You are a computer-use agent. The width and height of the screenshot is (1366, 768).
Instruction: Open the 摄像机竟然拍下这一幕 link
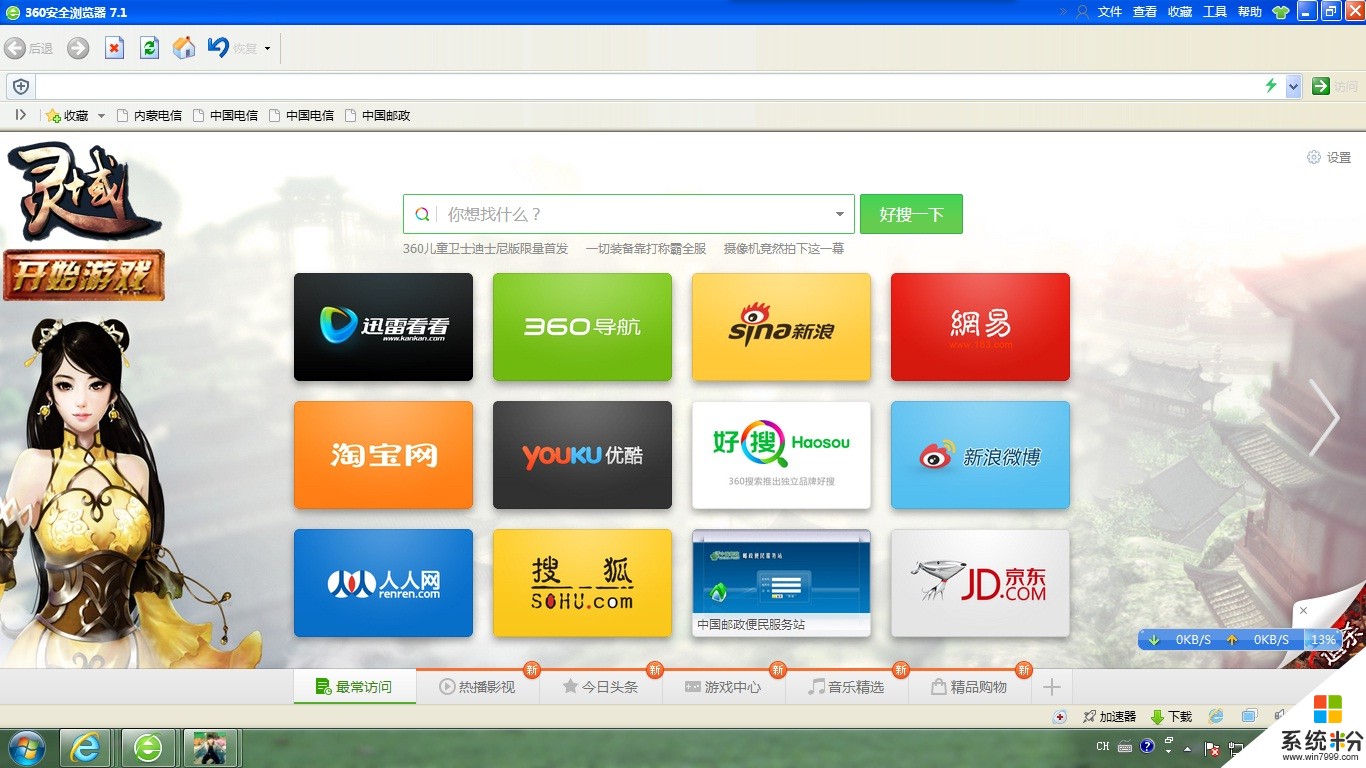coord(784,248)
